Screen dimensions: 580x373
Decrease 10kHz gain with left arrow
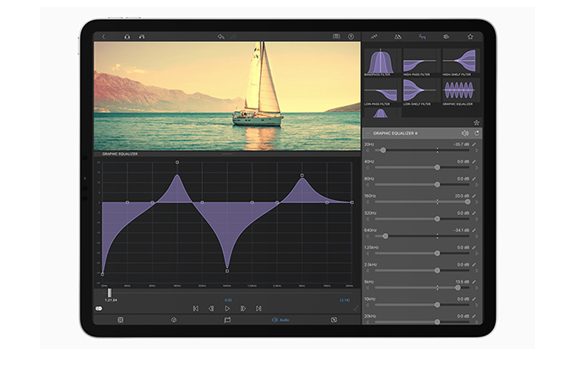(x=368, y=305)
